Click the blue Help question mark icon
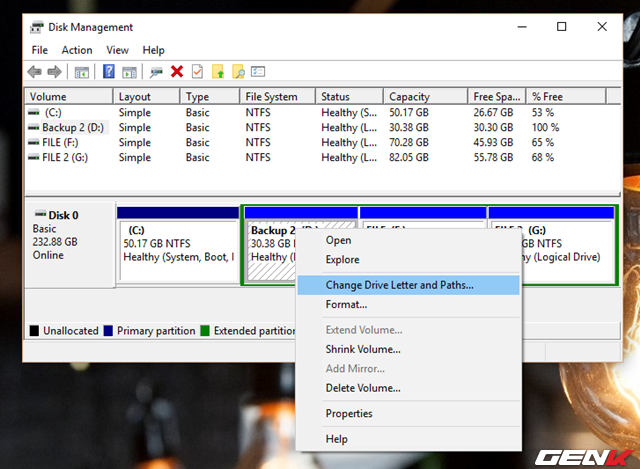Screen dimensions: 640x469 (x=107, y=71)
